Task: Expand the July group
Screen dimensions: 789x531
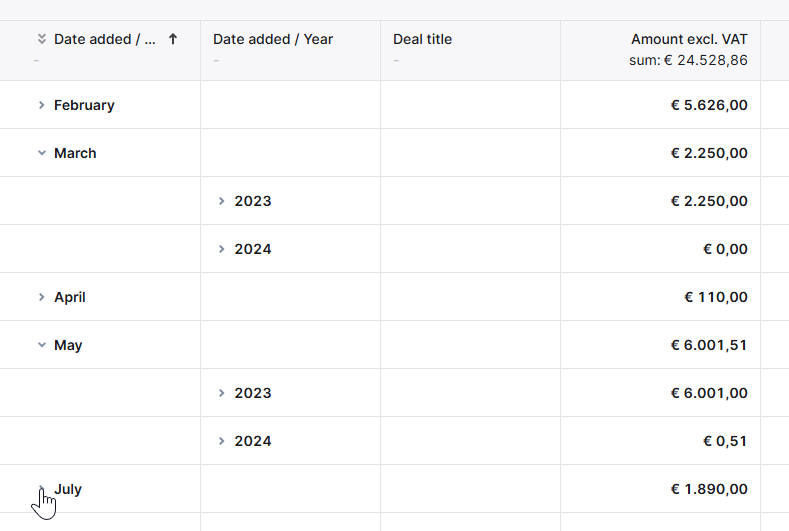Action: (42, 489)
